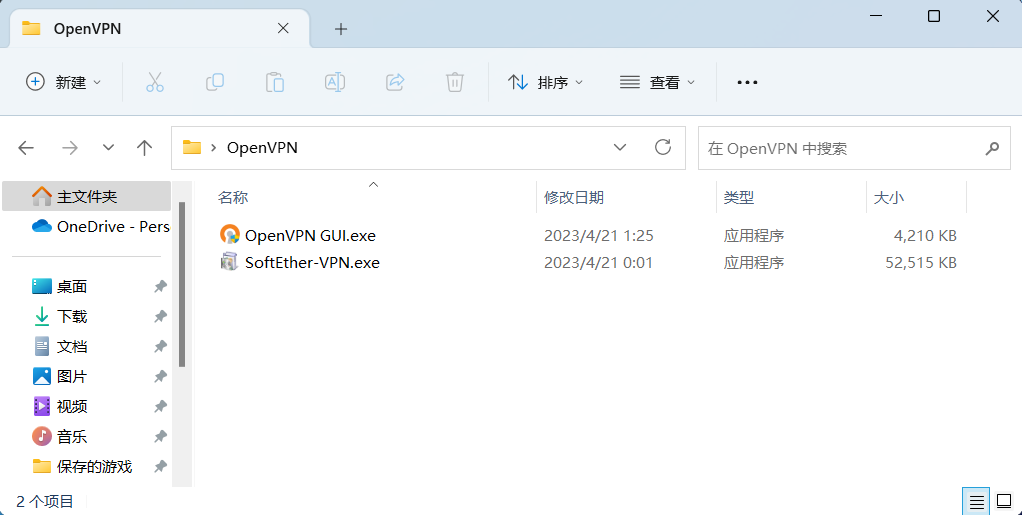Sort by Size (大小) column header
1022x515 pixels.
tap(888, 198)
